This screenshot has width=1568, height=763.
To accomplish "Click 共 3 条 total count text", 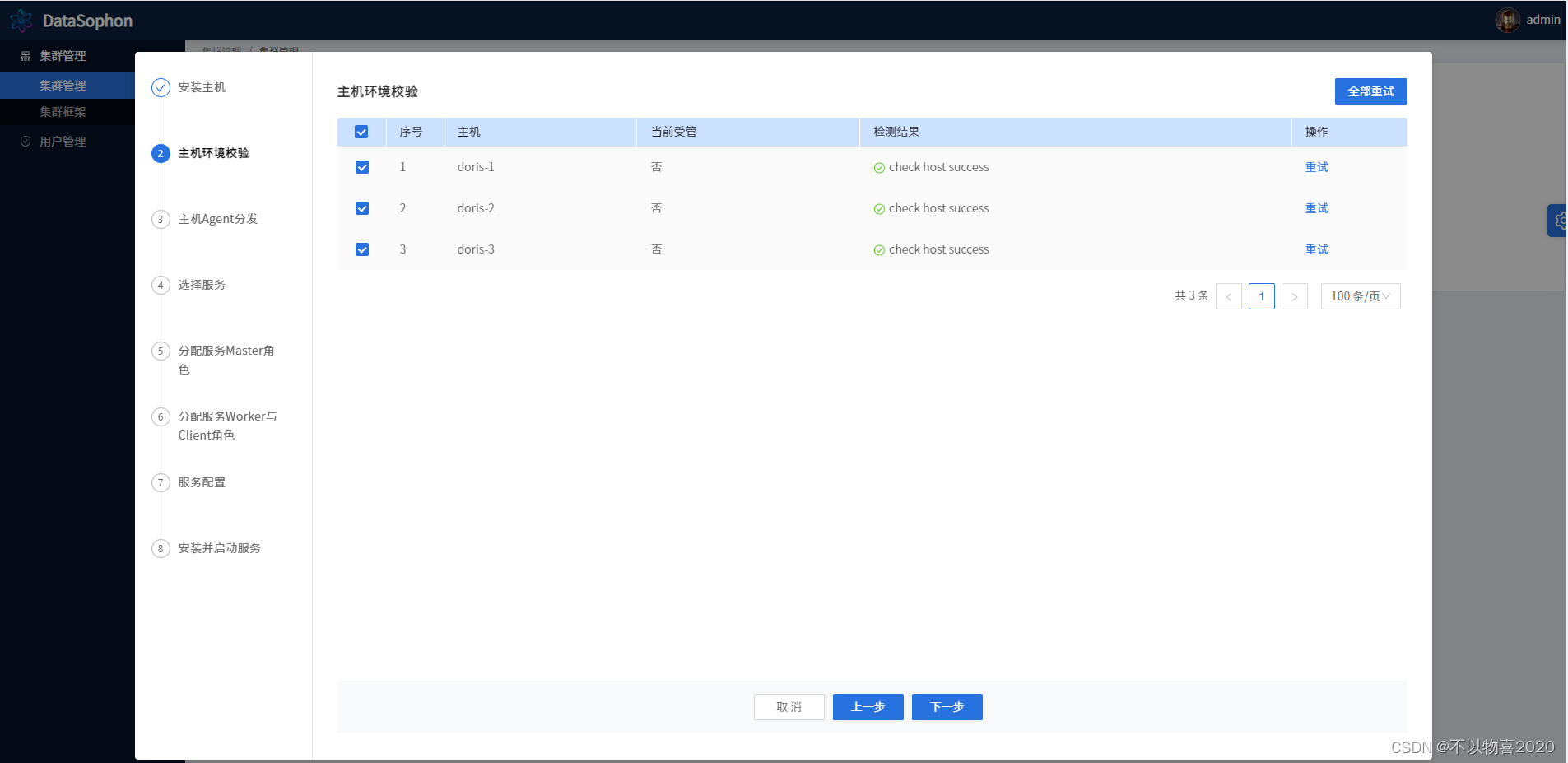I will (1191, 295).
